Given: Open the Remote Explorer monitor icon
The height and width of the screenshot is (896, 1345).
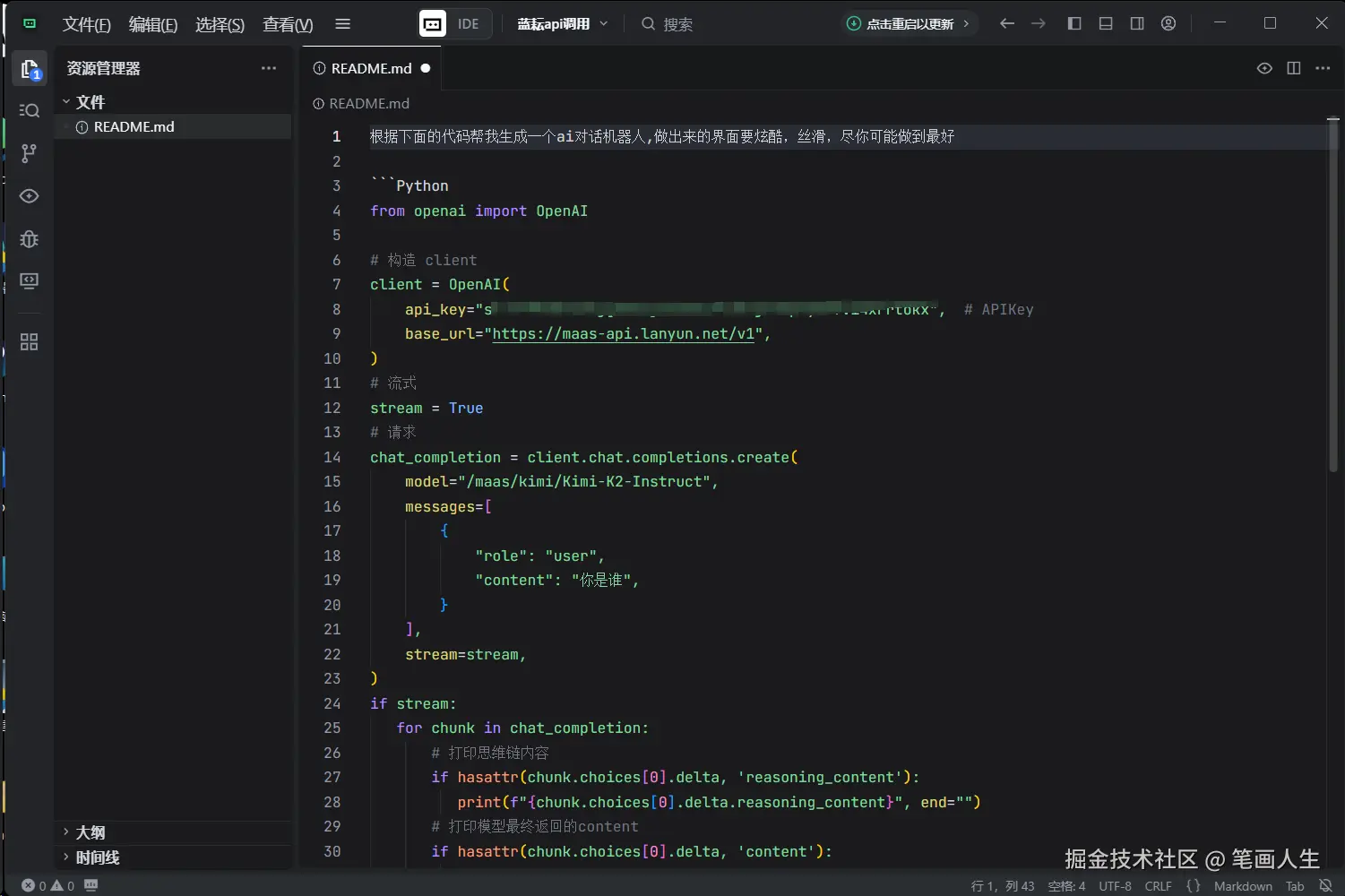Looking at the screenshot, I should [x=29, y=281].
